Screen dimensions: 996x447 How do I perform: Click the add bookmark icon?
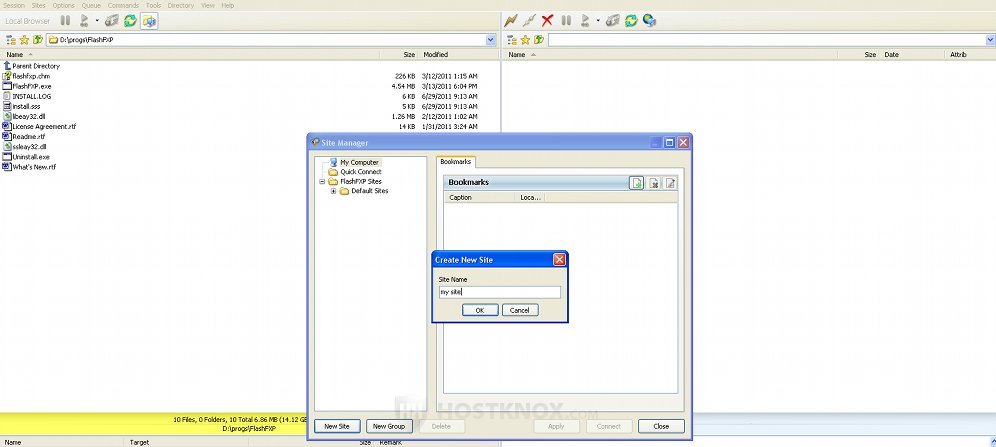[636, 183]
